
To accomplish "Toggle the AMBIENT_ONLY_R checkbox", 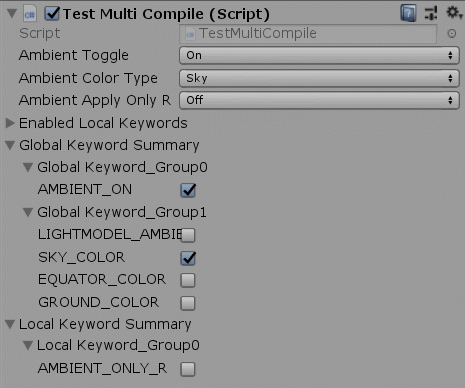I will click(x=188, y=369).
